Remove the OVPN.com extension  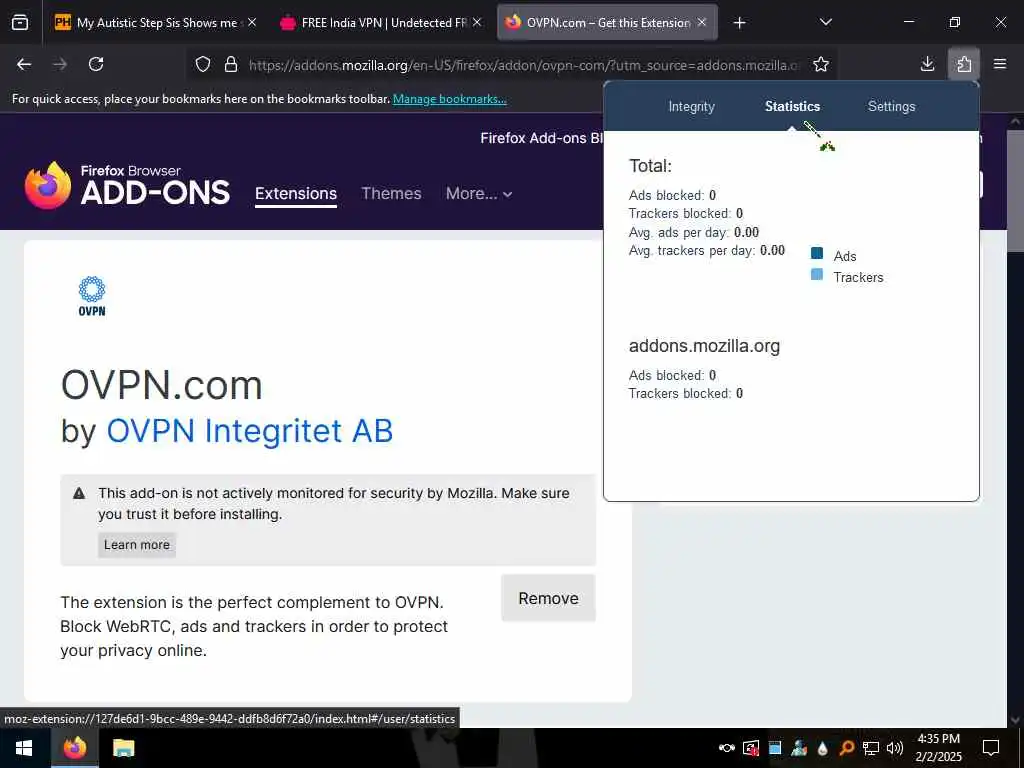(x=548, y=598)
